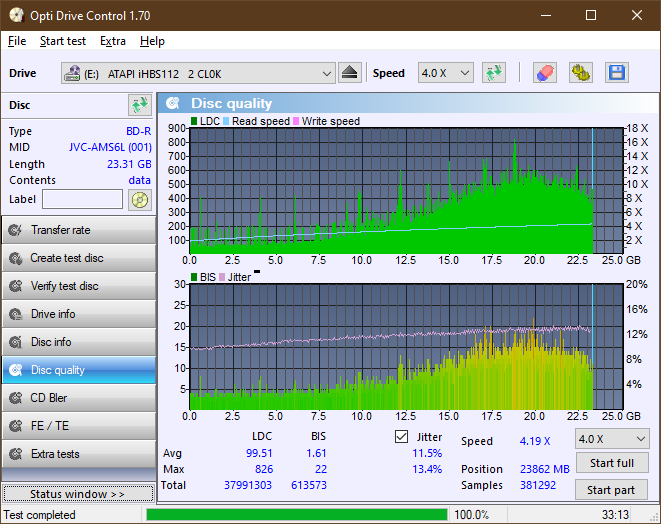The width and height of the screenshot is (661, 524).
Task: Click the Start full button
Action: (612, 463)
